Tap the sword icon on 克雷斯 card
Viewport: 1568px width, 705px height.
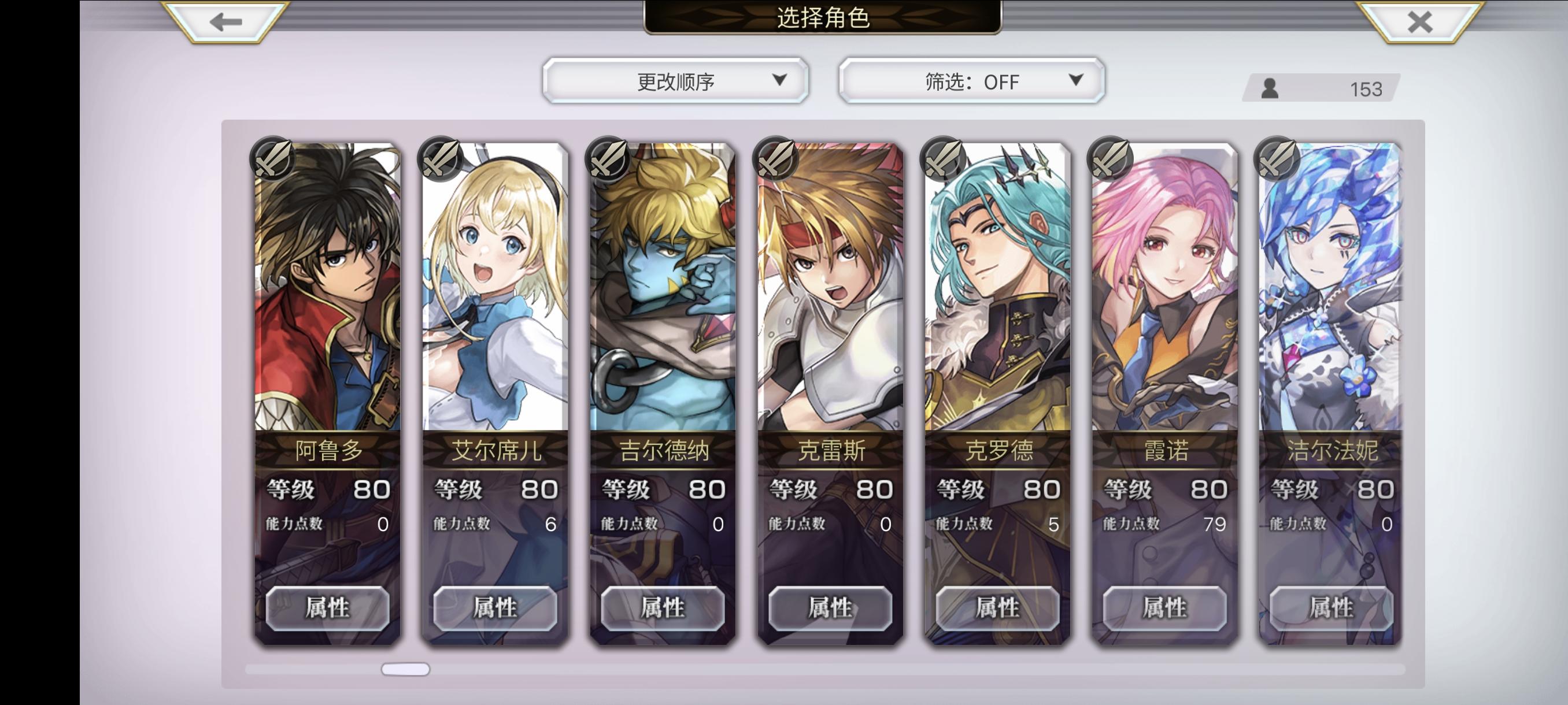point(775,159)
